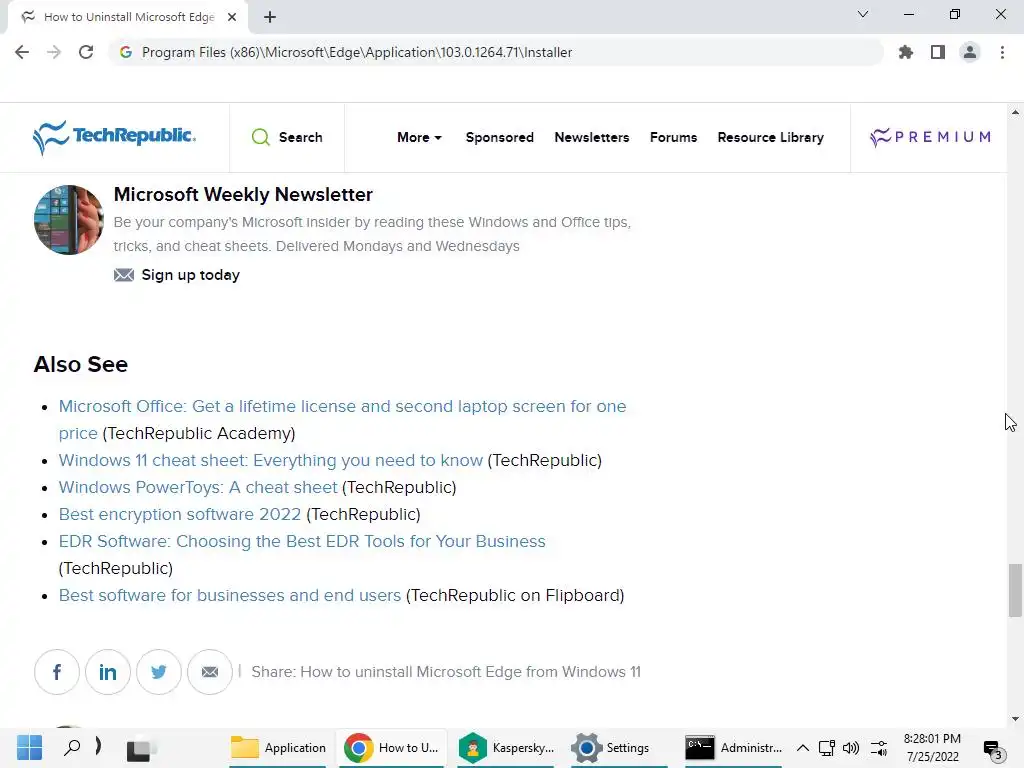Share article on Facebook
Image resolution: width=1024 pixels, height=768 pixels.
click(57, 672)
